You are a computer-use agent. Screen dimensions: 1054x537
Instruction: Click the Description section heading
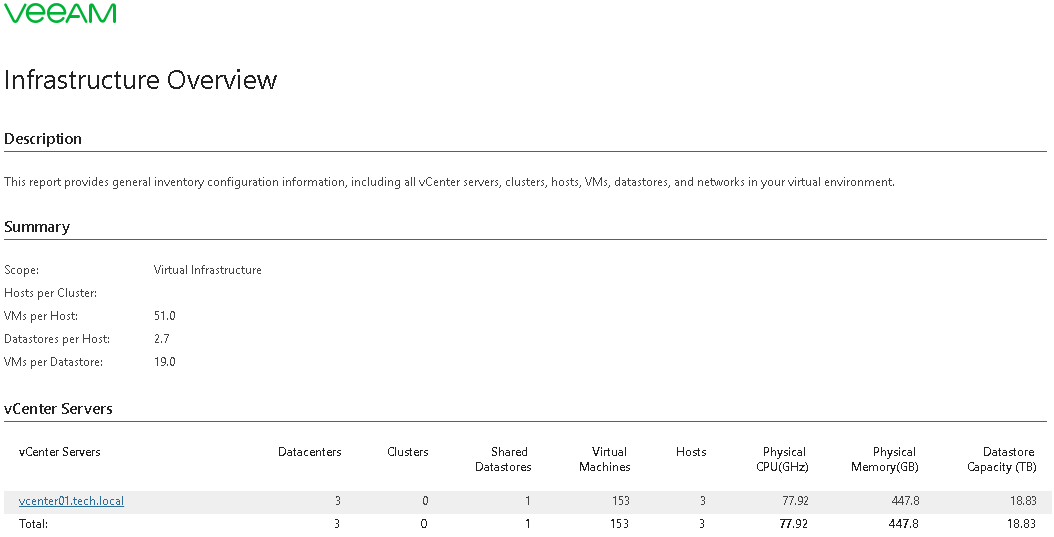coord(43,138)
